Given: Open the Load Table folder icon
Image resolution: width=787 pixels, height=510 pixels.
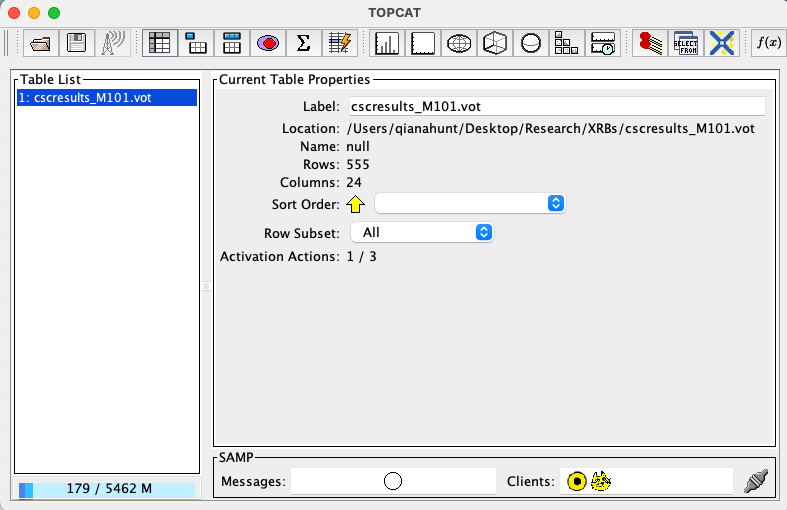Looking at the screenshot, I should 40,44.
